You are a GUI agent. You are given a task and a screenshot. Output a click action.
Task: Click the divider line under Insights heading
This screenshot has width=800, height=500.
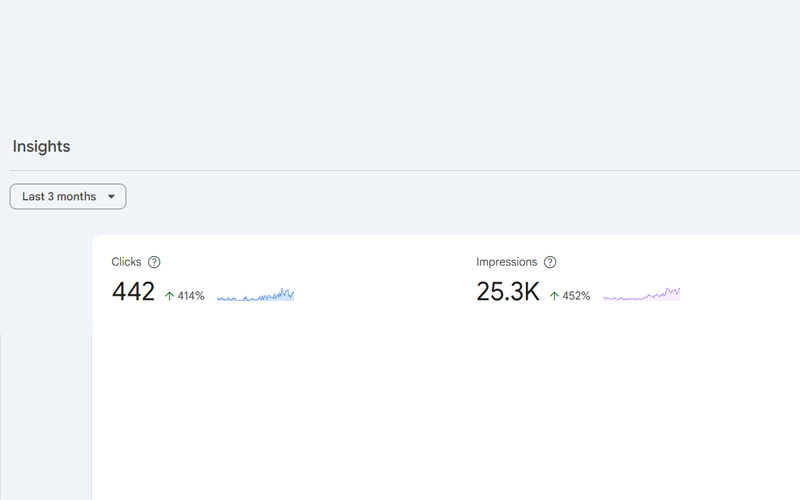405,170
